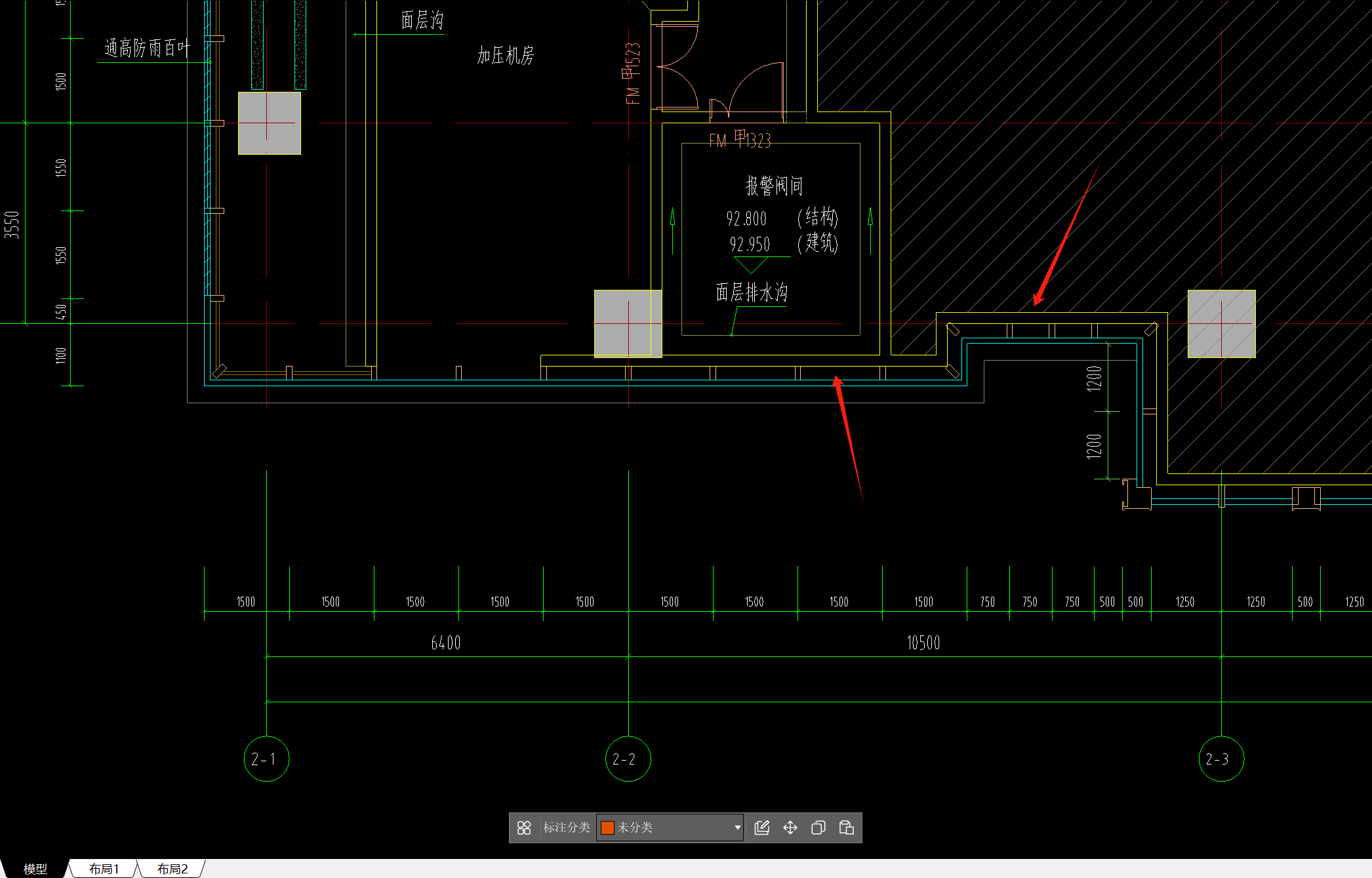The width and height of the screenshot is (1372, 878).
Task: Select the move tool icon
Action: tap(790, 828)
